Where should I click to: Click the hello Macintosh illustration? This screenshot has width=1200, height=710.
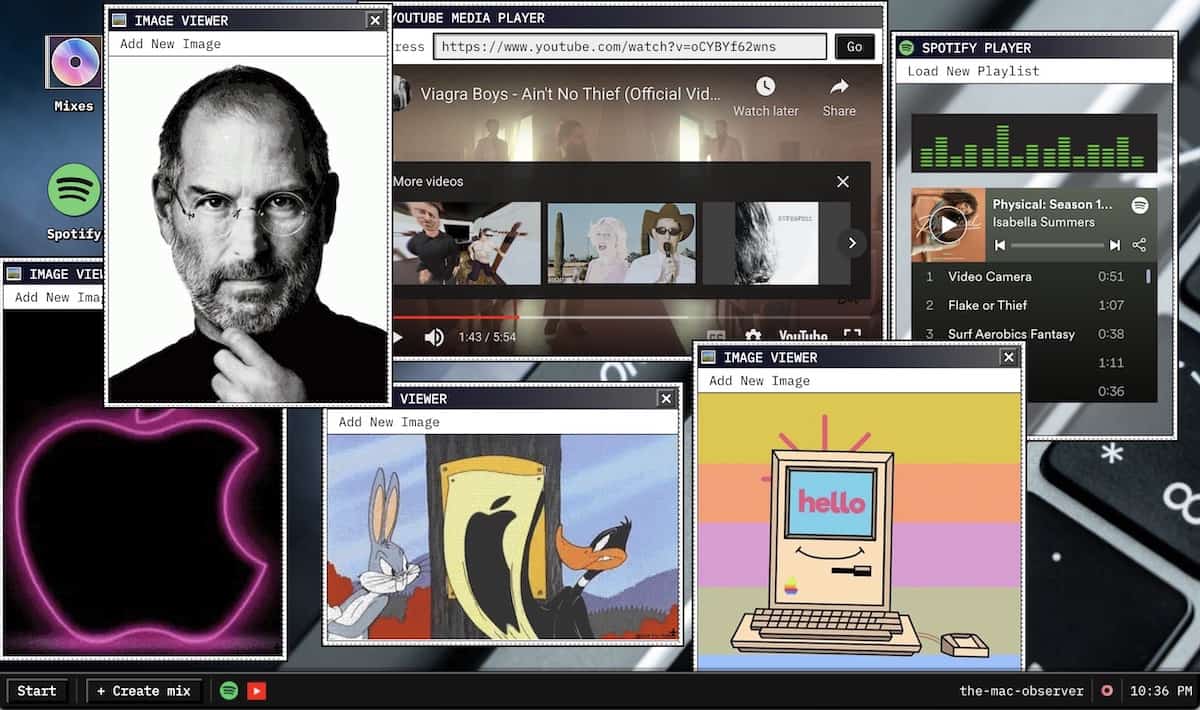pos(860,530)
